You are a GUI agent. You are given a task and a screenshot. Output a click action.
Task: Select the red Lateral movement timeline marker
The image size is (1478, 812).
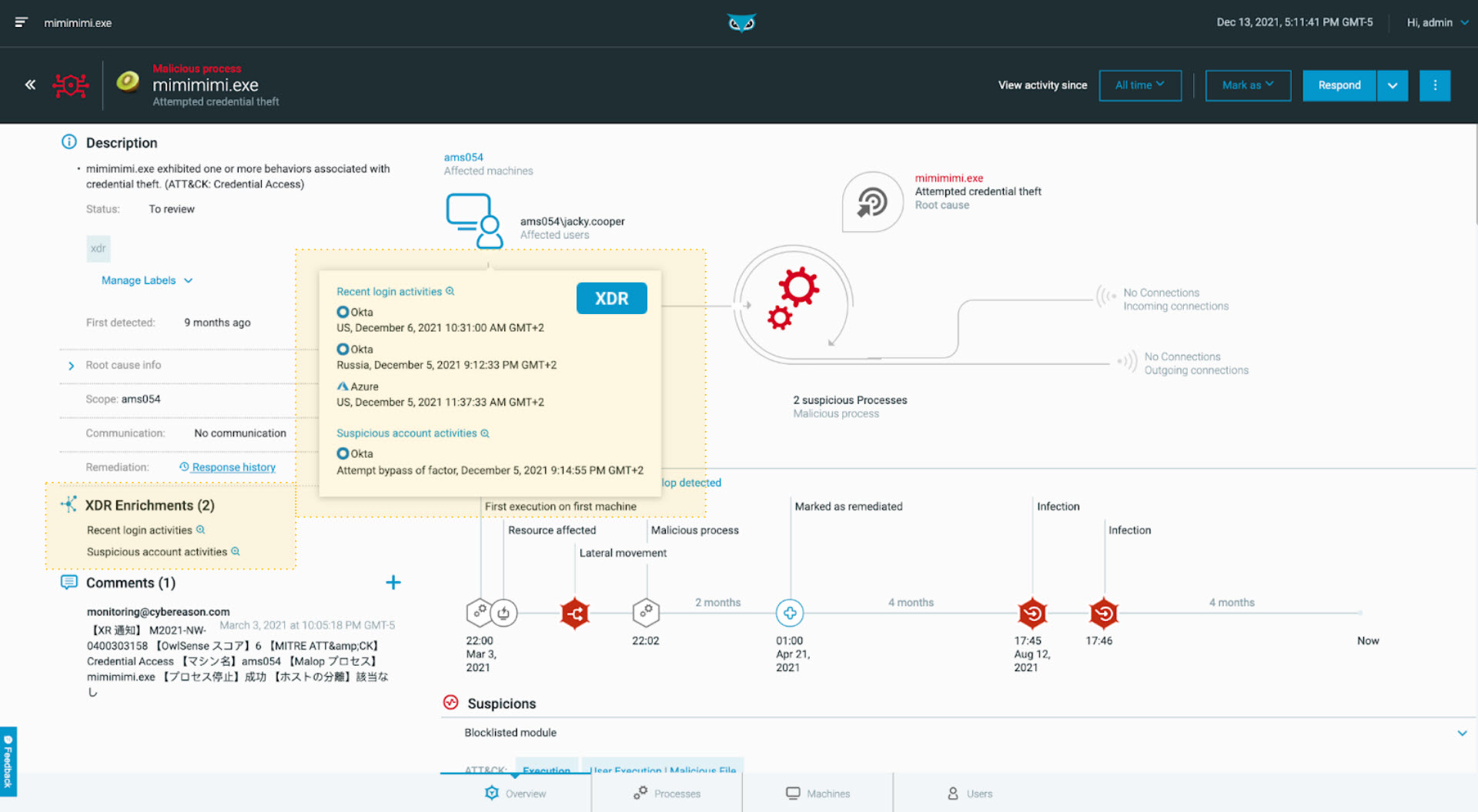[x=575, y=613]
